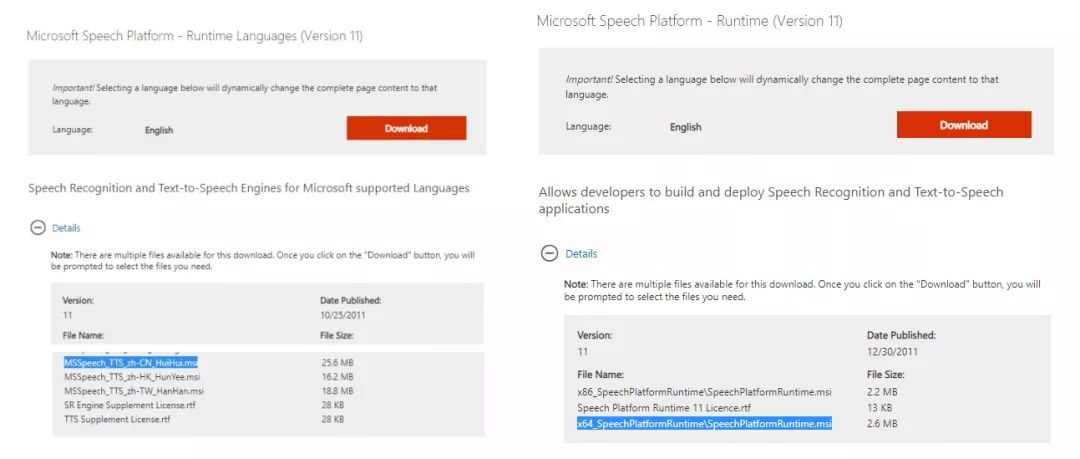Select x64_SpeechPlatformRuntime\SpeechPlatformRuntime.msi file
Viewport: 1080px width, 459px height.
(704, 423)
